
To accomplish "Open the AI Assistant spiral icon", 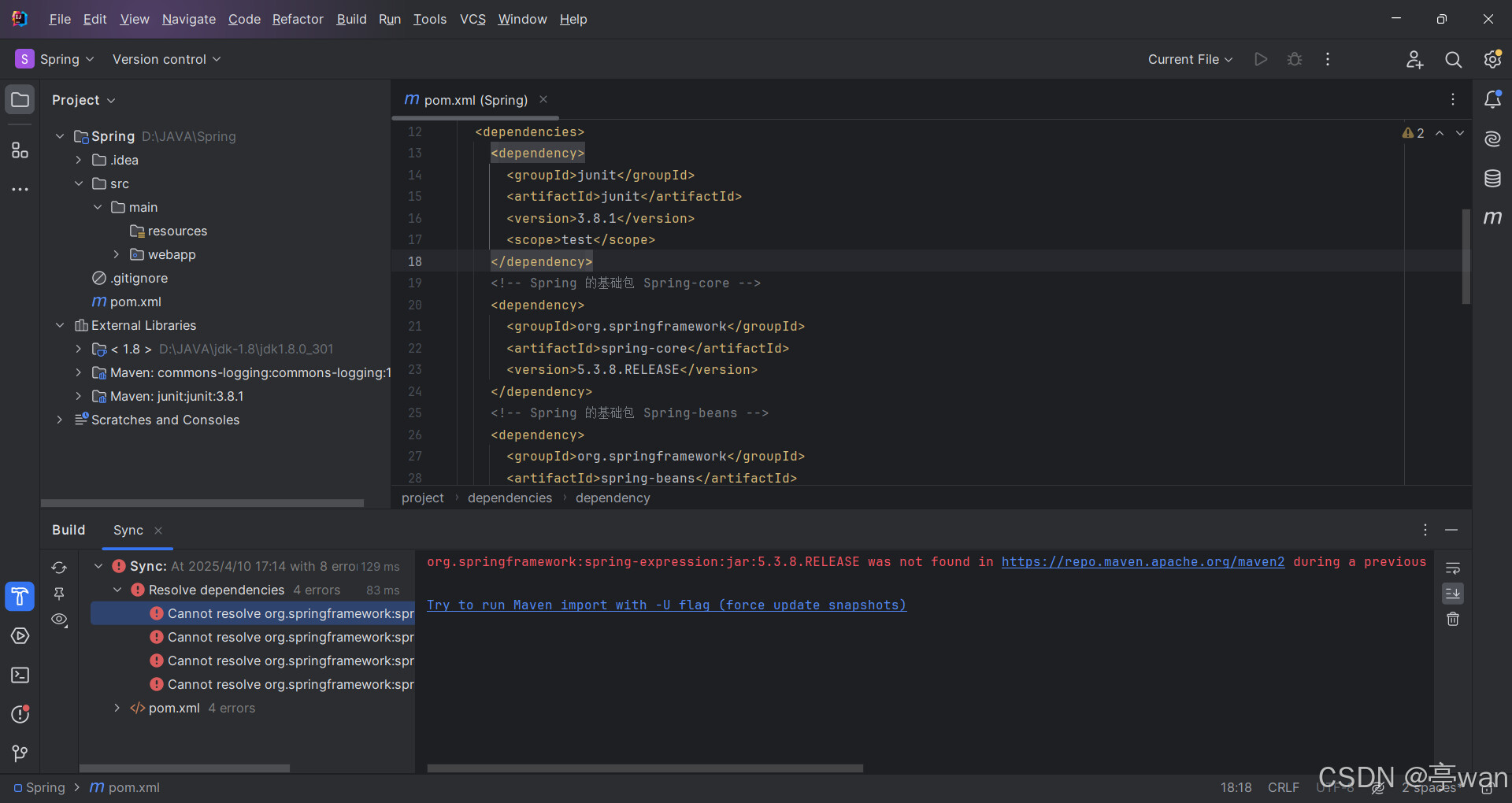I will coord(1492,139).
